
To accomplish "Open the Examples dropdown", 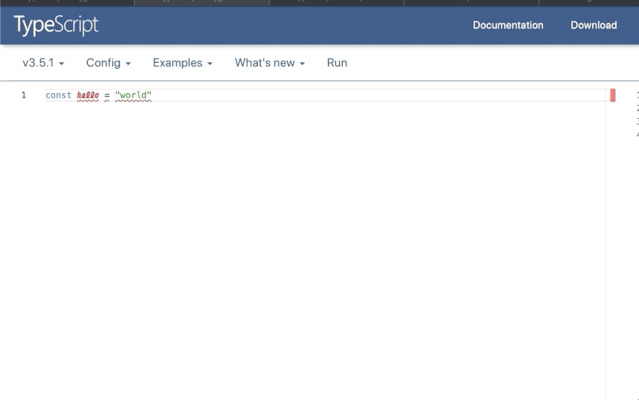I will click(x=183, y=63).
